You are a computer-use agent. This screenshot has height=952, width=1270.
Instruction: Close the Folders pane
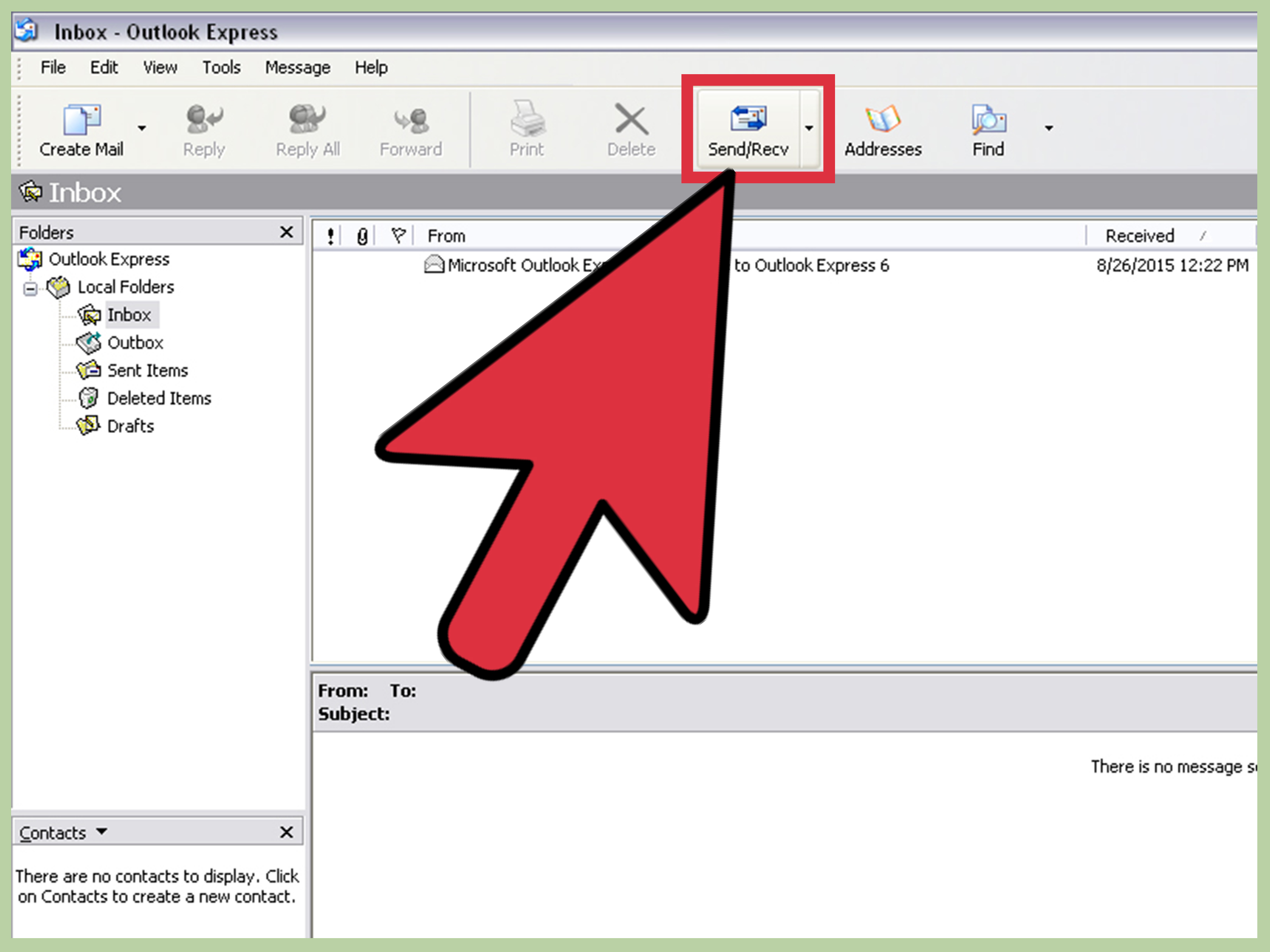tap(286, 232)
